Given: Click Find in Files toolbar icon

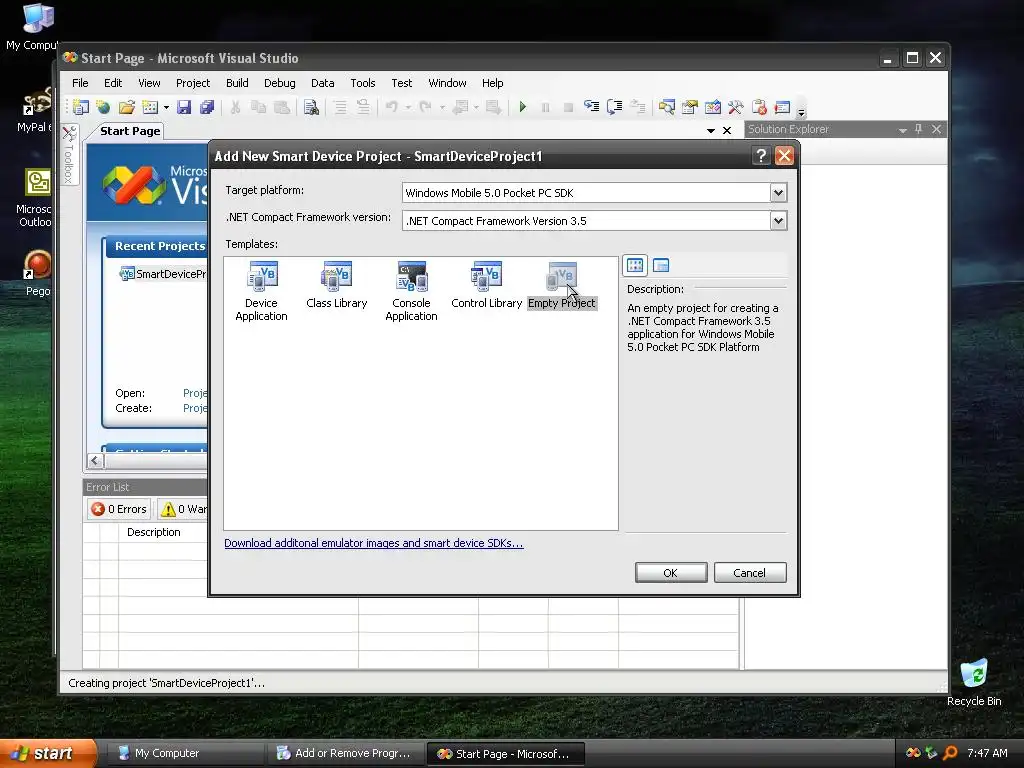Looking at the screenshot, I should [x=312, y=107].
